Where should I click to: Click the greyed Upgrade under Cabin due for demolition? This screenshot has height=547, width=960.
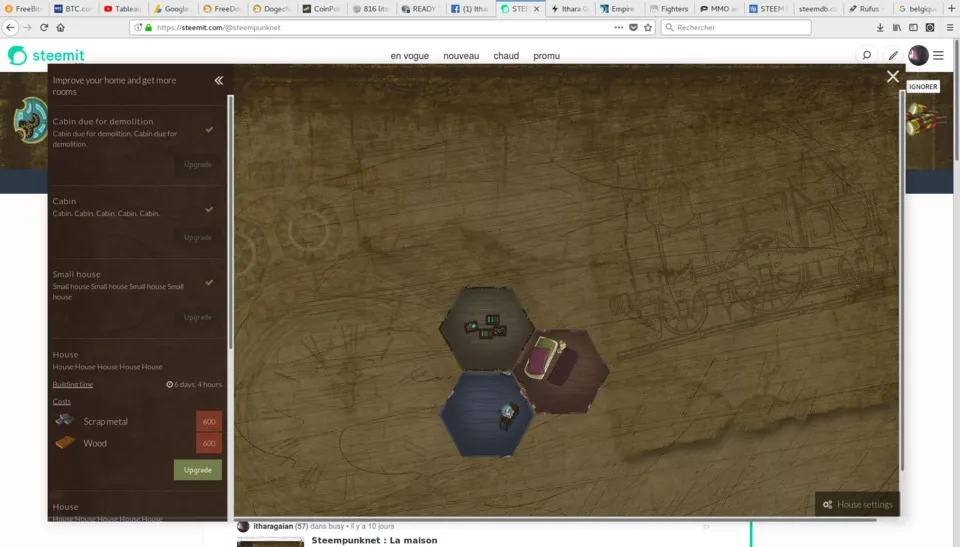[198, 164]
